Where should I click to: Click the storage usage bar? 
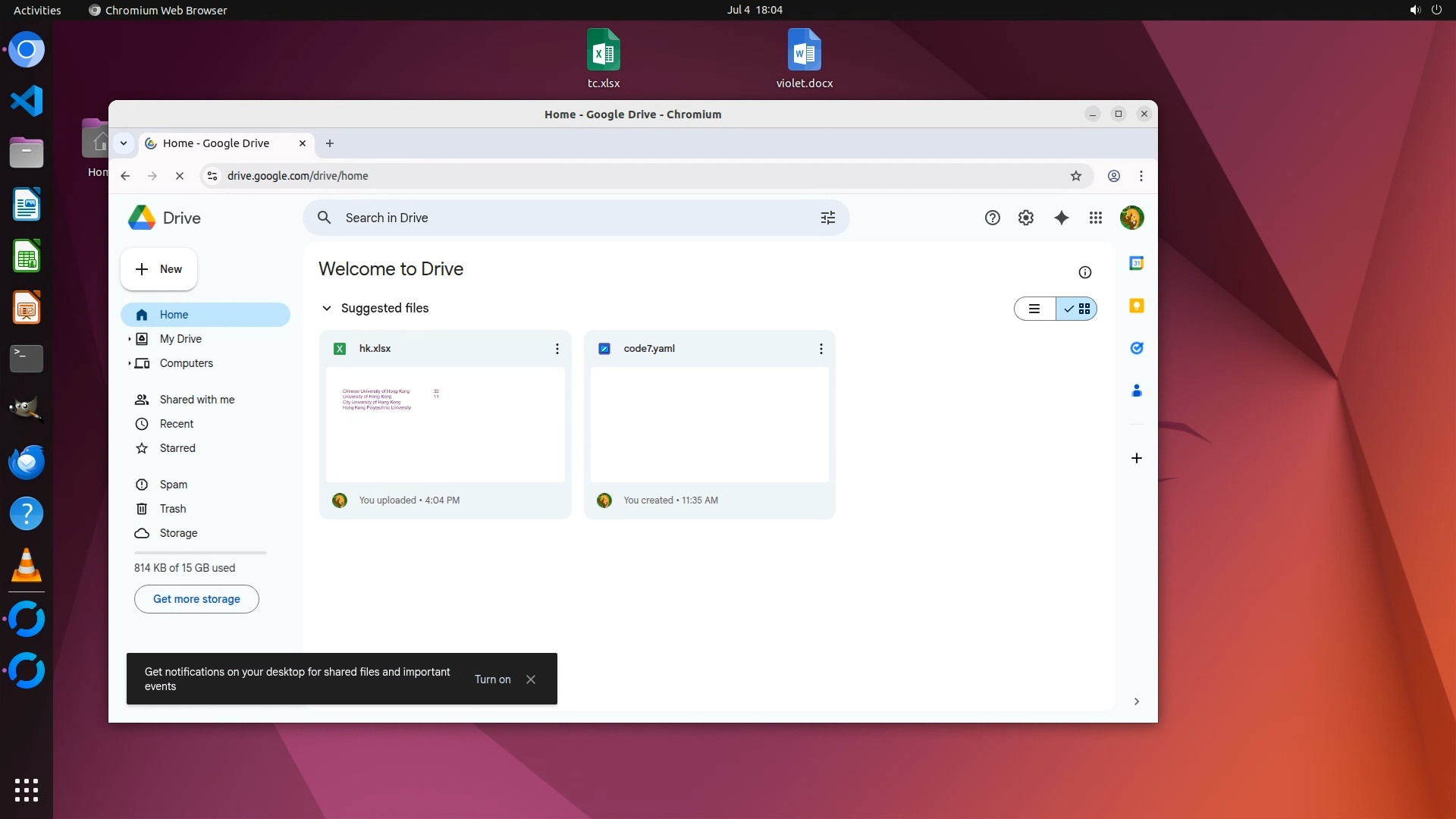click(x=200, y=553)
